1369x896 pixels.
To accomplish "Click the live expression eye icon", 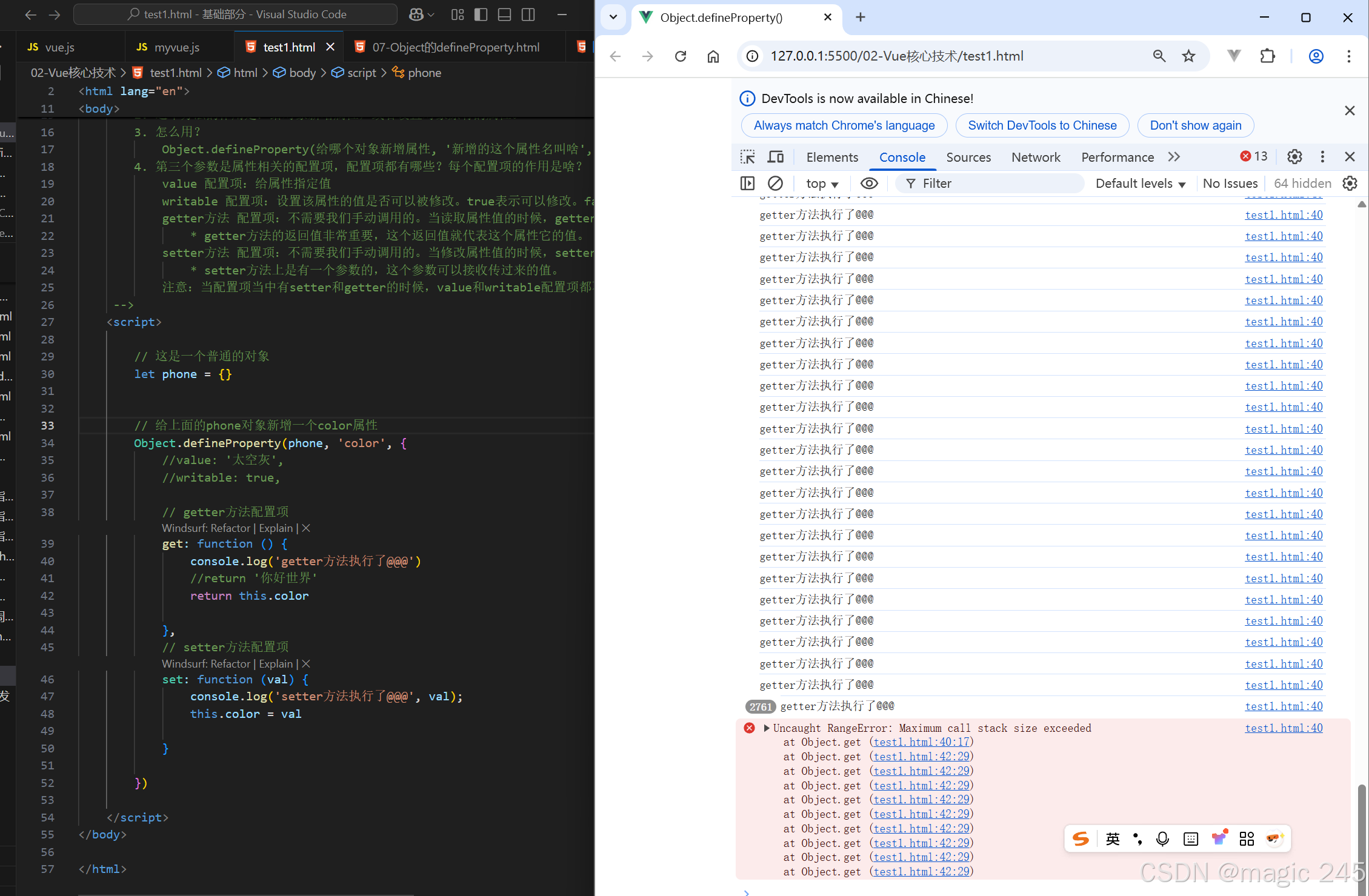I will pyautogui.click(x=869, y=184).
